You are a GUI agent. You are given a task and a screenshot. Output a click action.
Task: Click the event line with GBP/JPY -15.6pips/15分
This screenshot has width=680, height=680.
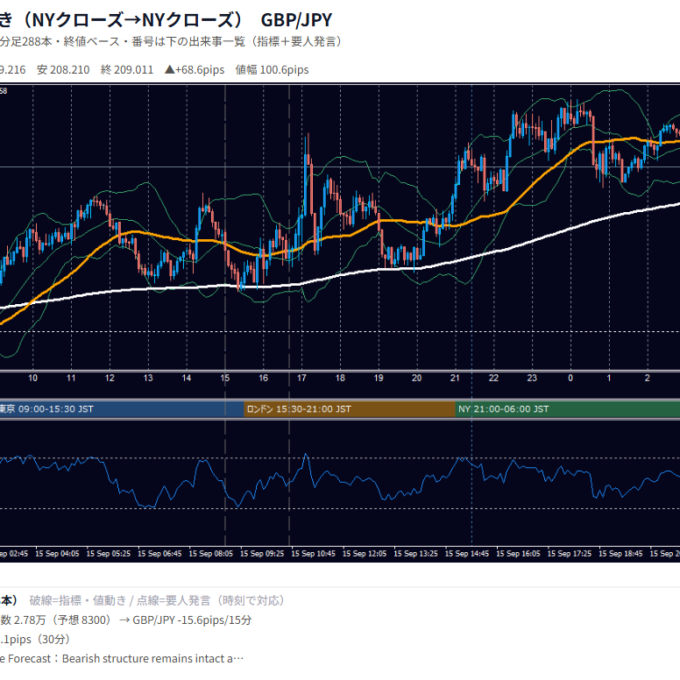pyautogui.click(x=126, y=620)
